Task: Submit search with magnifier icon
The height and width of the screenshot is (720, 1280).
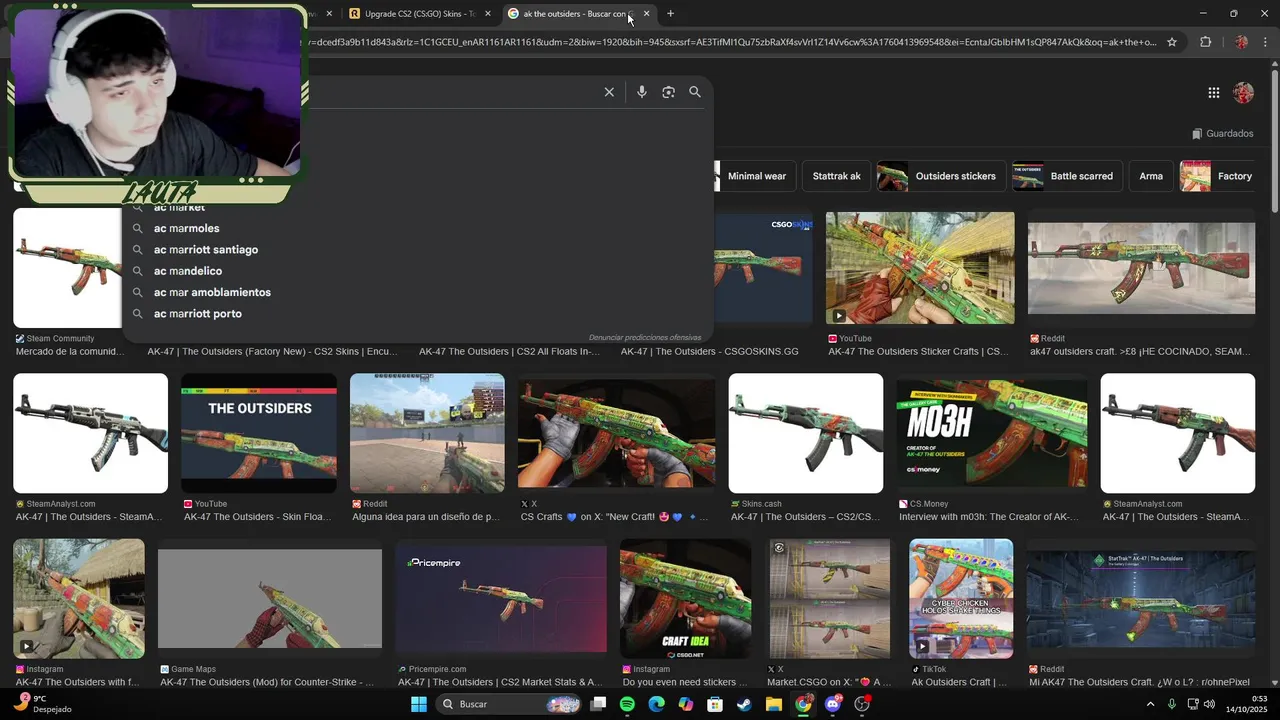Action: [x=695, y=92]
